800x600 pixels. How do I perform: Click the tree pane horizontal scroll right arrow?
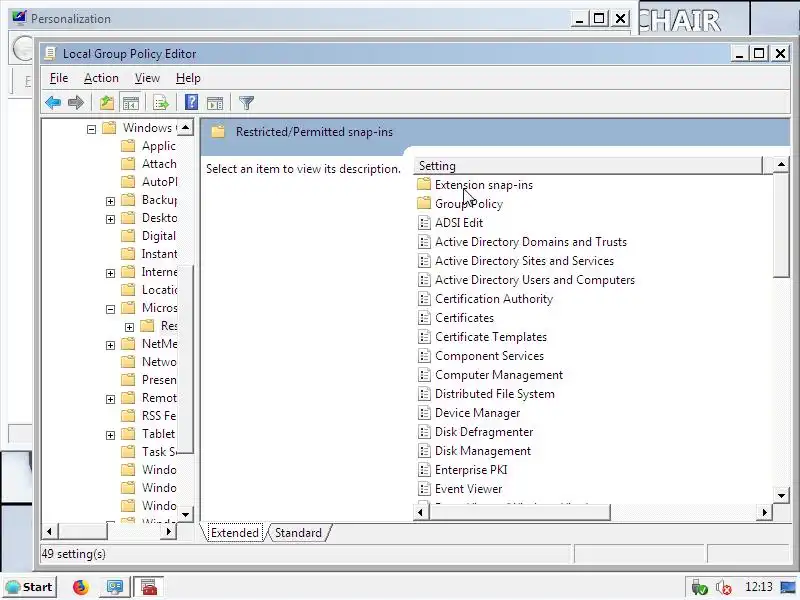pos(168,532)
